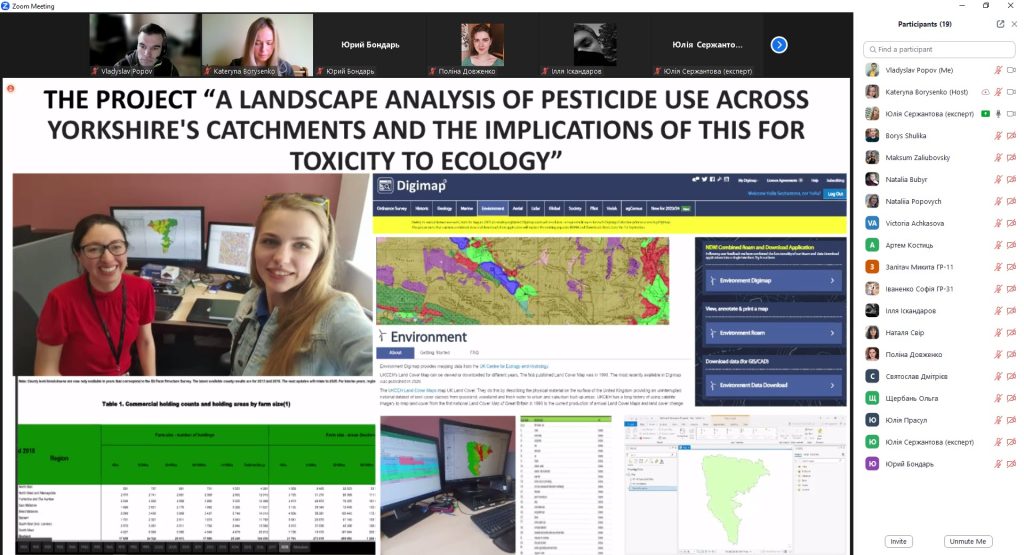Click muted mic icon for Borys Shulika
1024x555 pixels.
point(998,136)
